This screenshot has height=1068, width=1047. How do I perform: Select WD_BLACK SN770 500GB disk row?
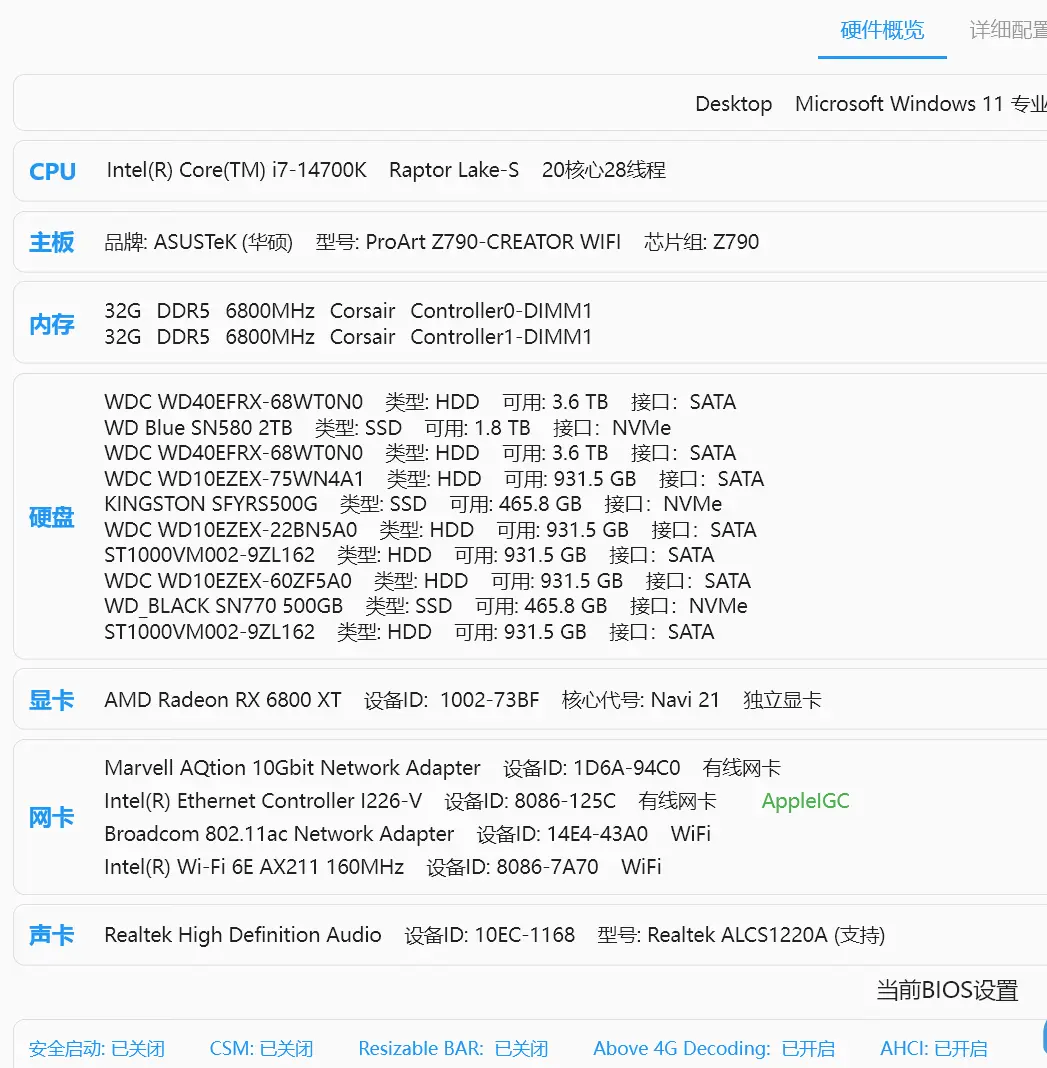(x=426, y=606)
